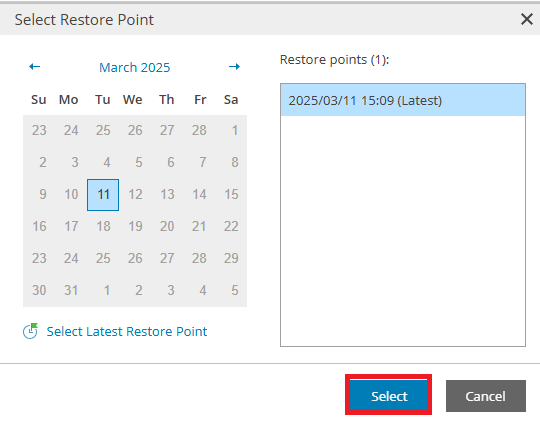
Task: Choose March 31 in the calendar grid
Action: [71, 290]
